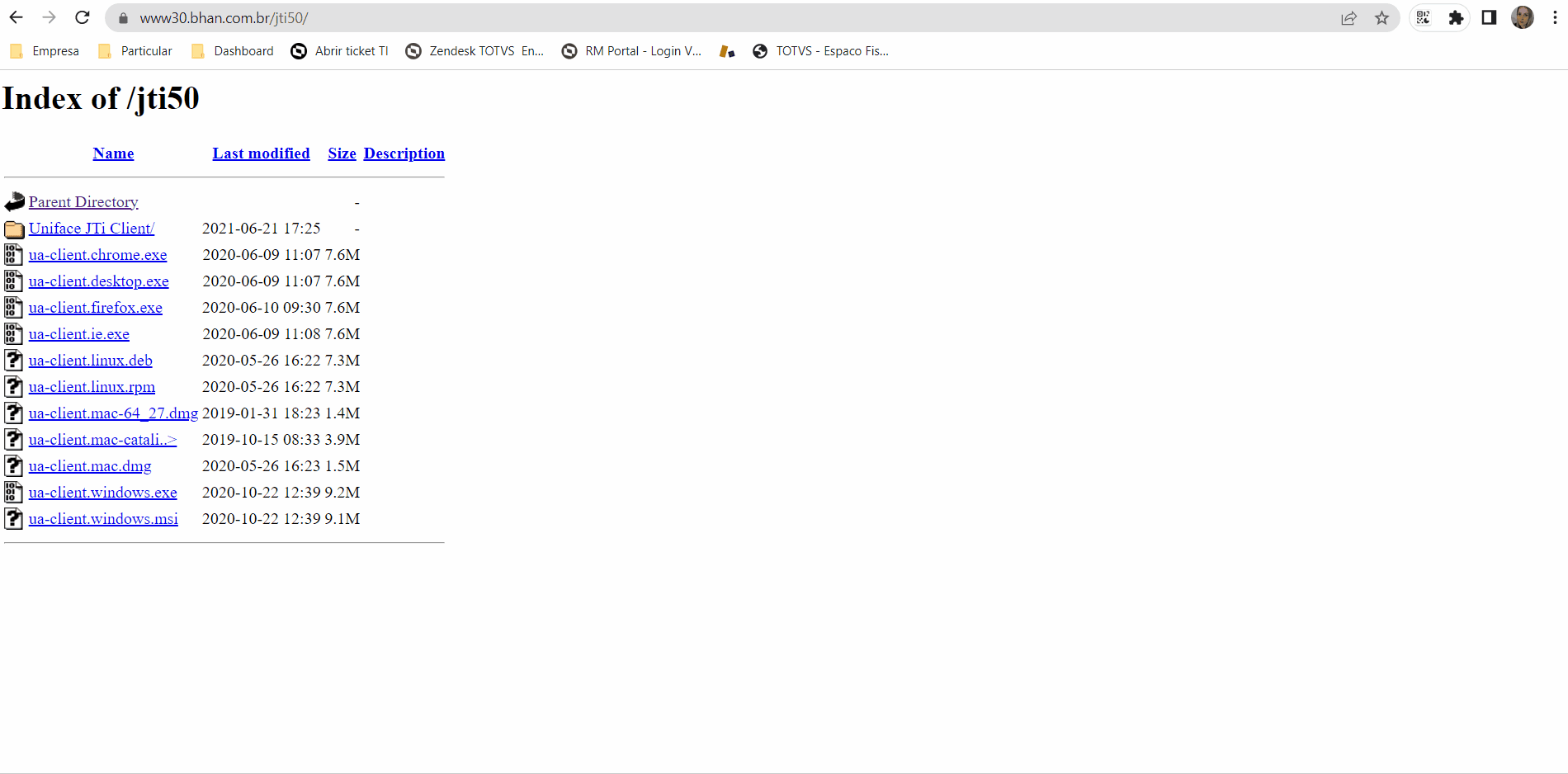The width and height of the screenshot is (1568, 774).
Task: Open the extensions puzzle icon
Action: (x=1457, y=17)
